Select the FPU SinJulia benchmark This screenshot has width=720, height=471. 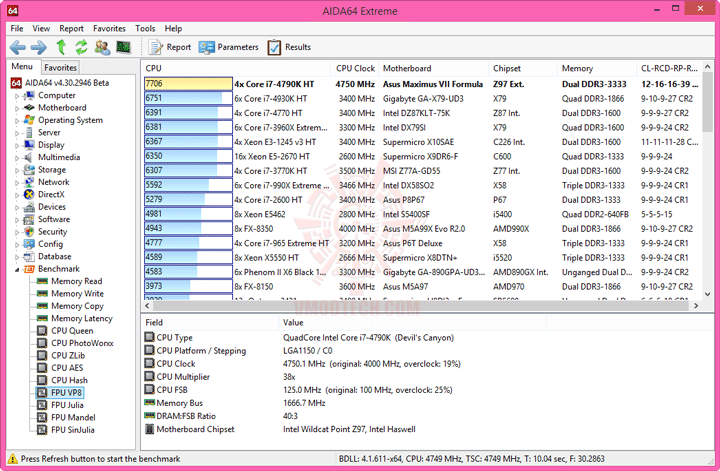coord(73,430)
